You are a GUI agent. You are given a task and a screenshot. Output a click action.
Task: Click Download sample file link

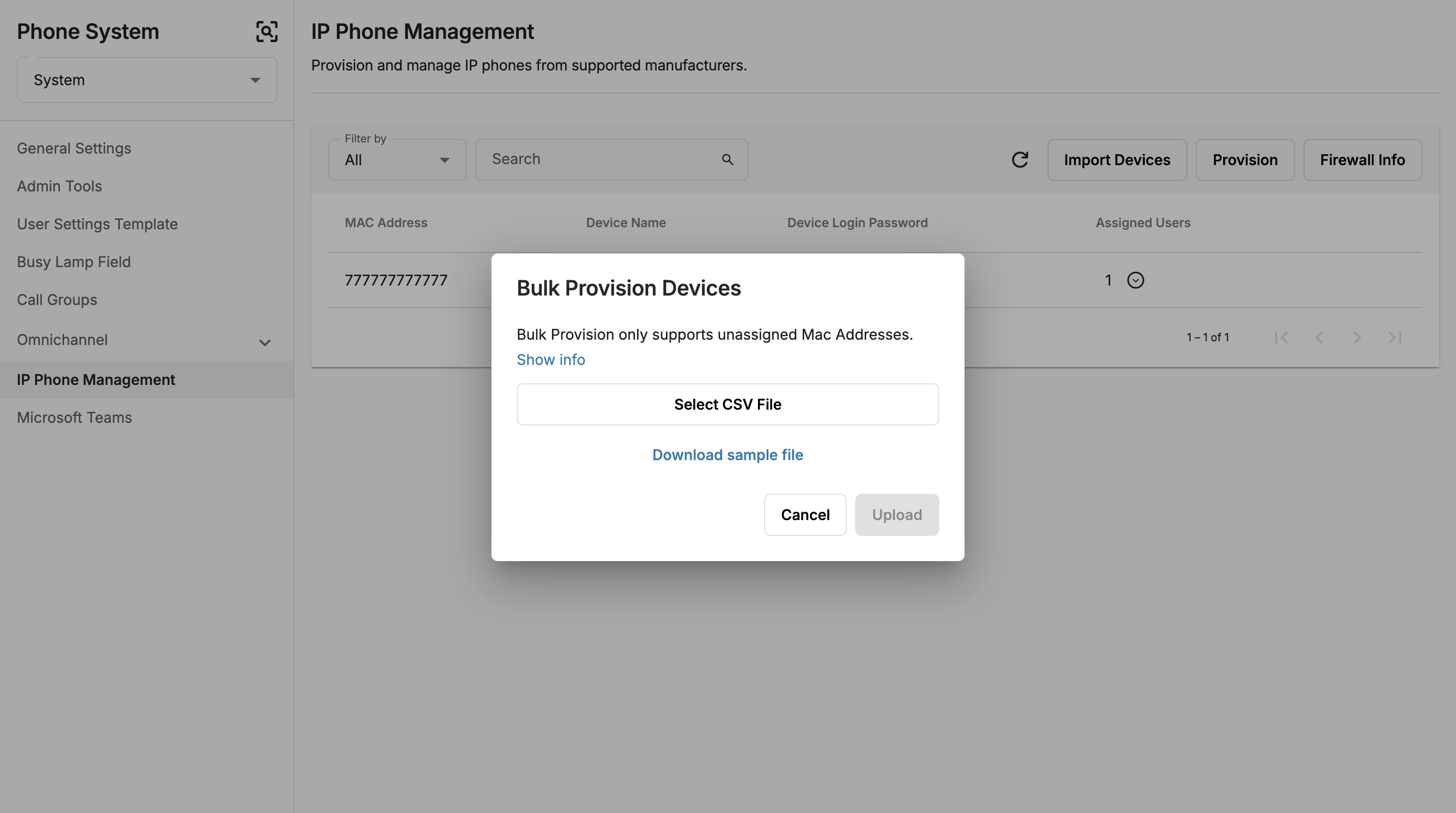(x=727, y=455)
